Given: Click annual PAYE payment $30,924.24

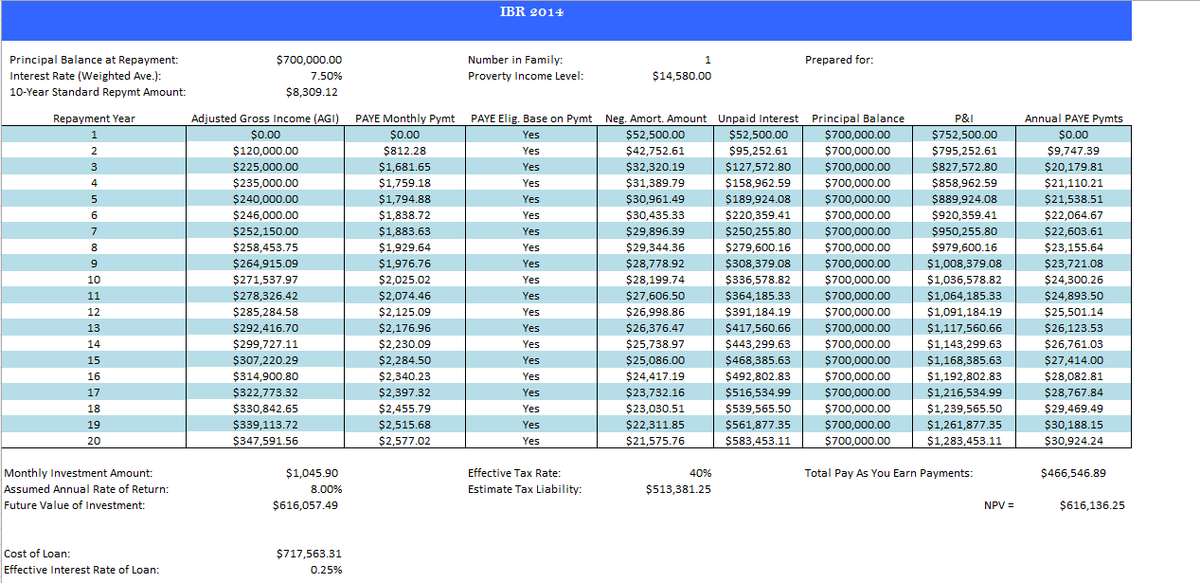Looking at the screenshot, I should point(1074,440).
